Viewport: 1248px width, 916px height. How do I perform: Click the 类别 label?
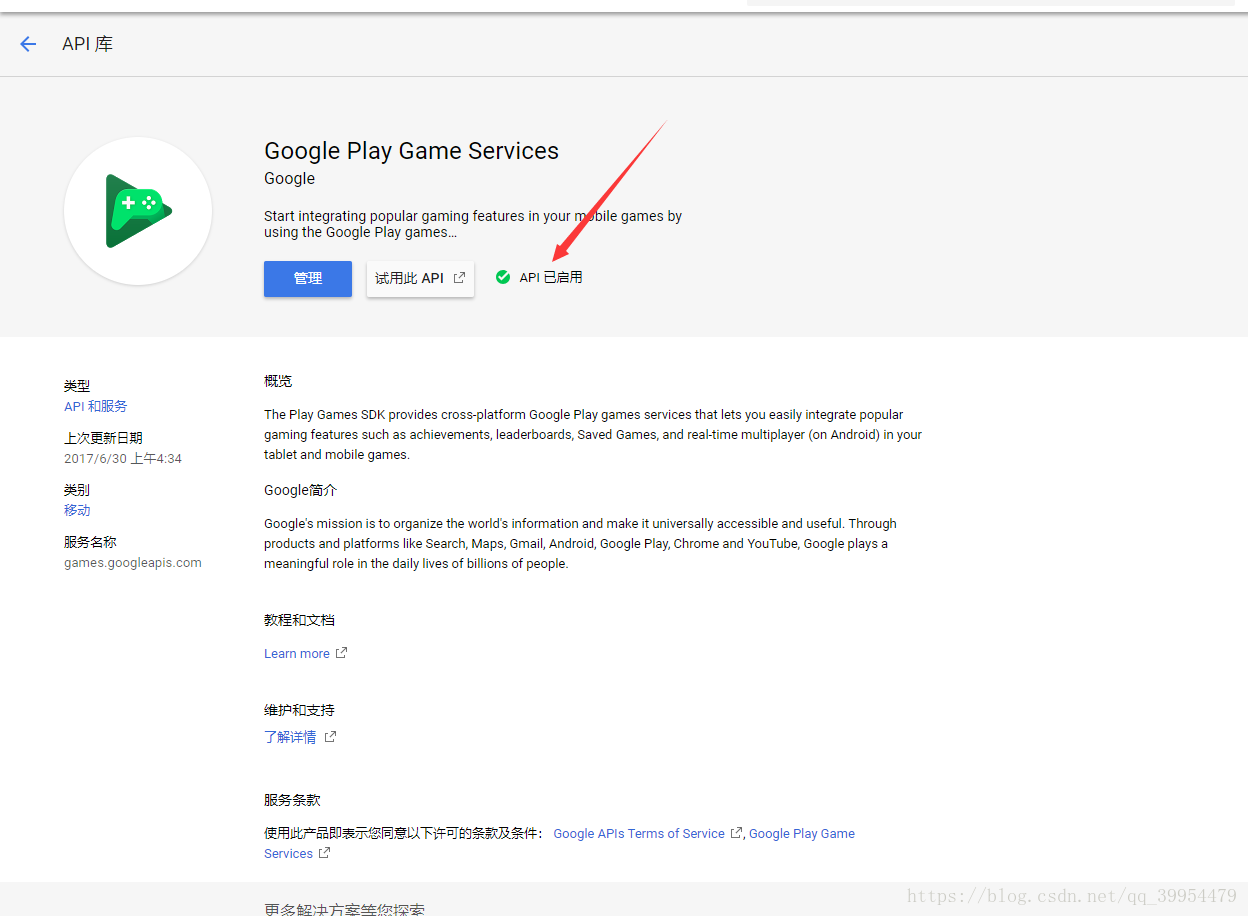77,490
